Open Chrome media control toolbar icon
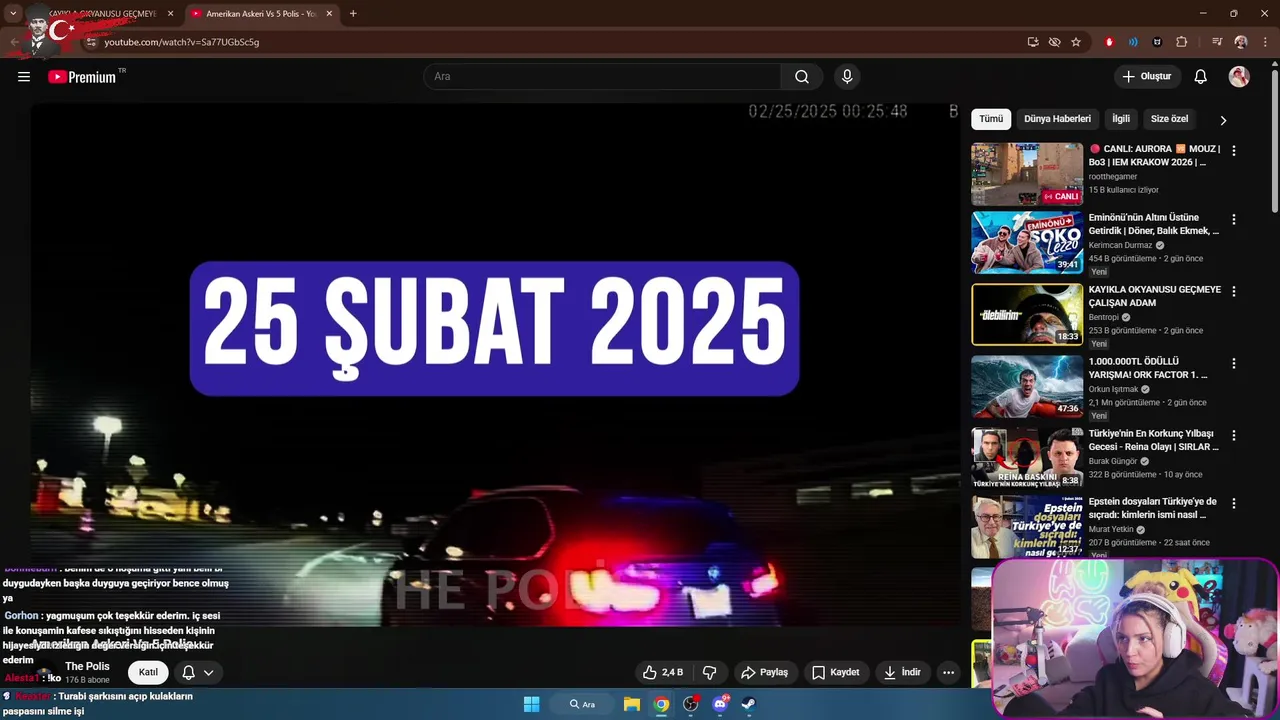The image size is (1280, 720). click(1217, 42)
